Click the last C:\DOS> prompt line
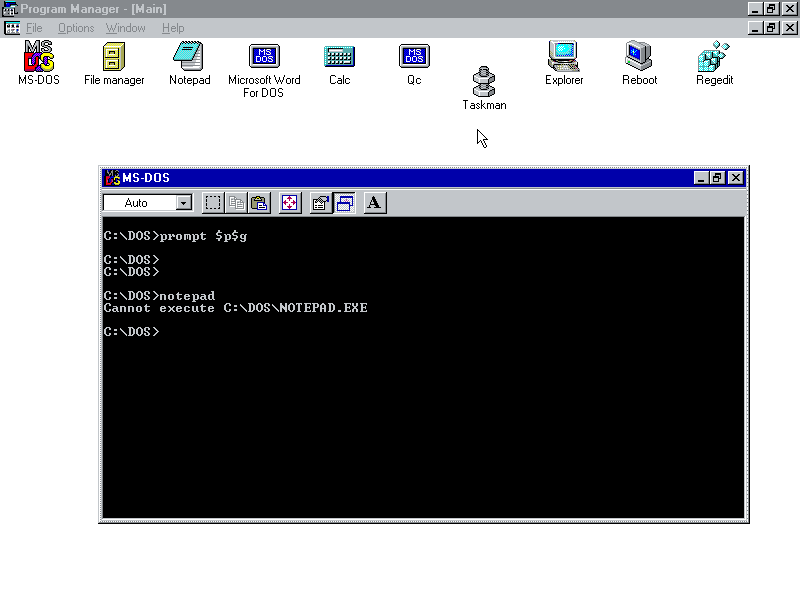 [x=131, y=332]
